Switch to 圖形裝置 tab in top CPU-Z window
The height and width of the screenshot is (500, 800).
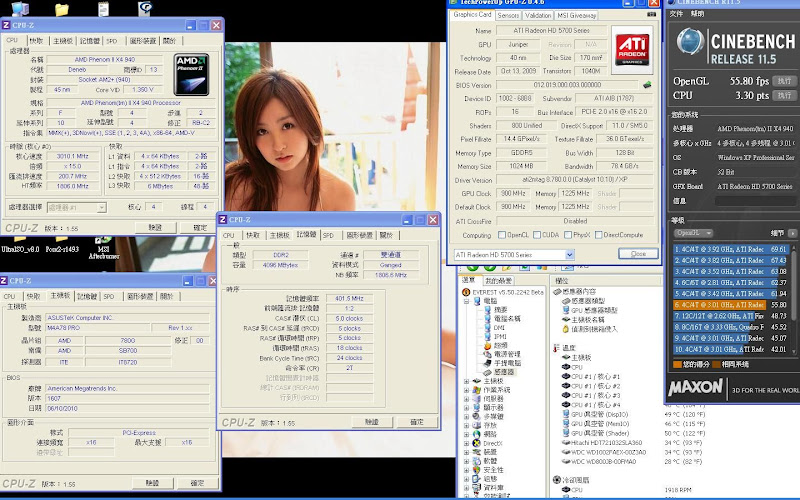(x=142, y=41)
